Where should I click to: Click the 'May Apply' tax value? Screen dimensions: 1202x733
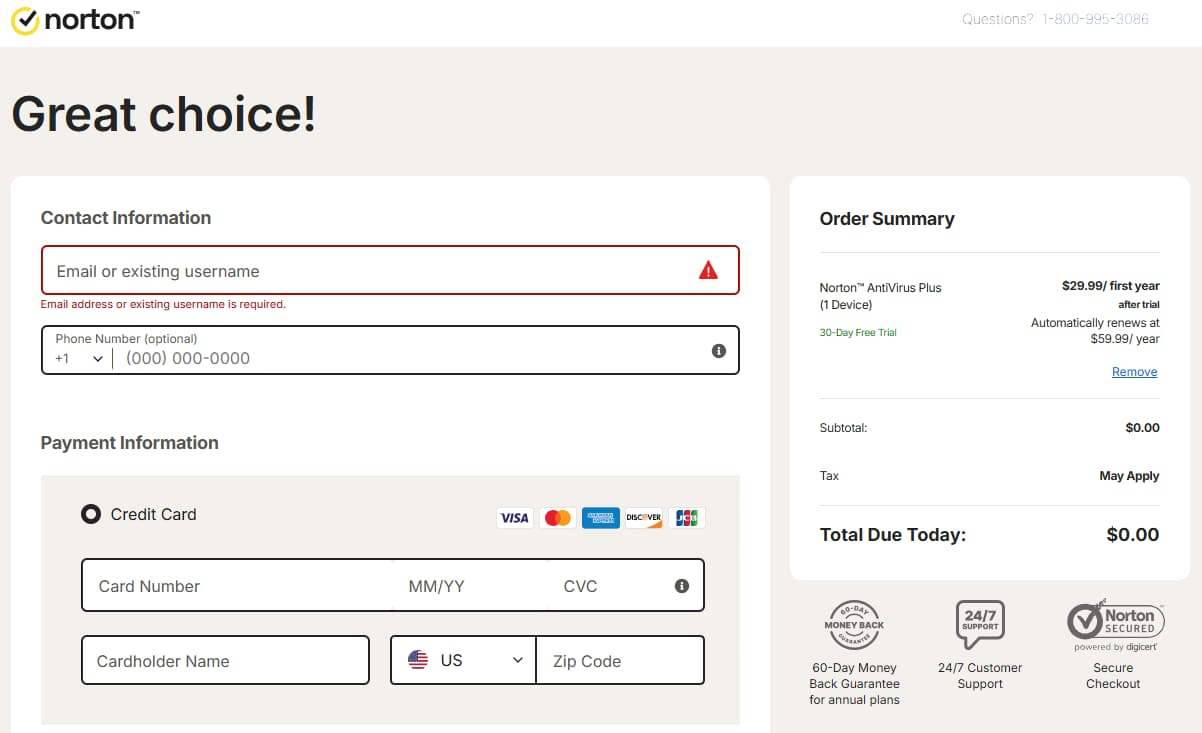pyautogui.click(x=1129, y=476)
